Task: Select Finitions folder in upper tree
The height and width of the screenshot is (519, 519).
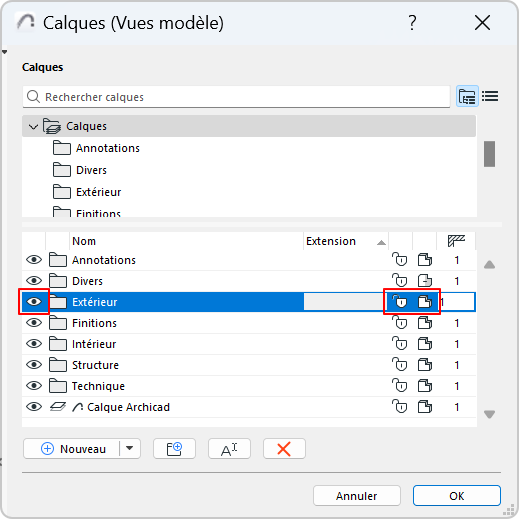Action: pos(87,212)
